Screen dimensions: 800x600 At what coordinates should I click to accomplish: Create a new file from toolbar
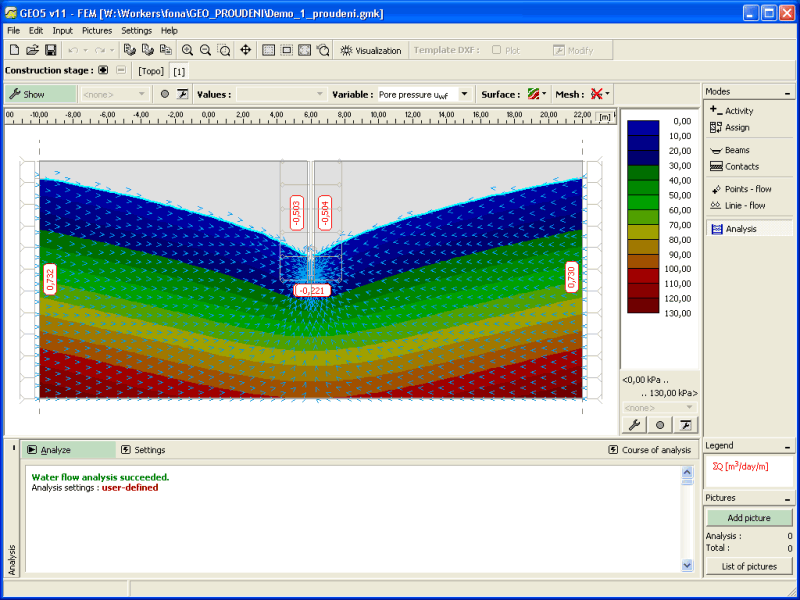pos(15,50)
